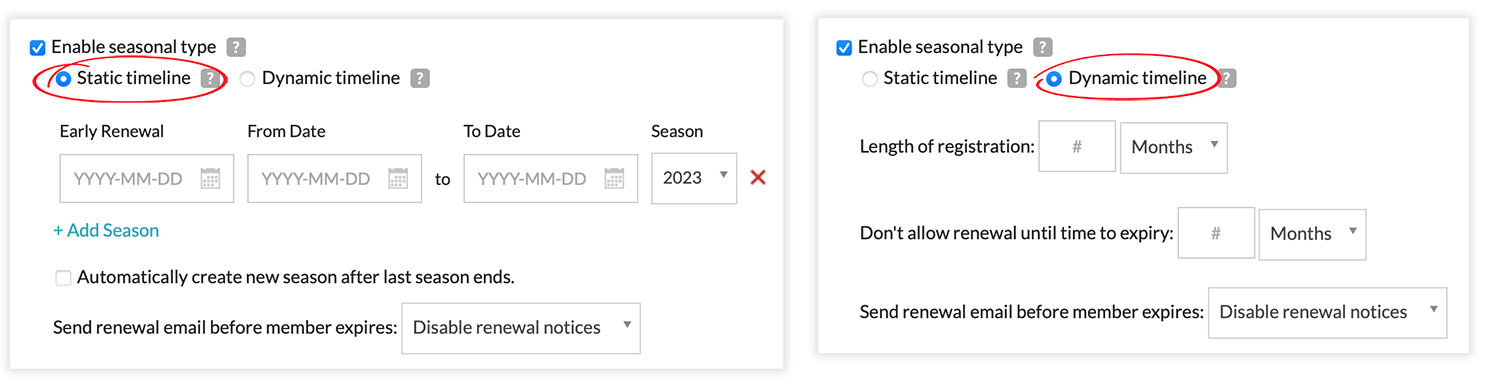Select Dynamic timeline radio in left panel

tap(247, 78)
